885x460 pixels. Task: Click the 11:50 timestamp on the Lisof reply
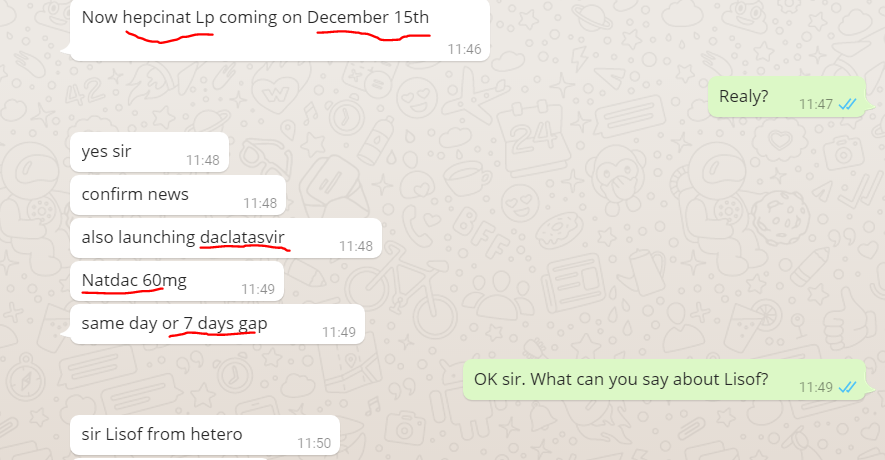pyautogui.click(x=314, y=443)
